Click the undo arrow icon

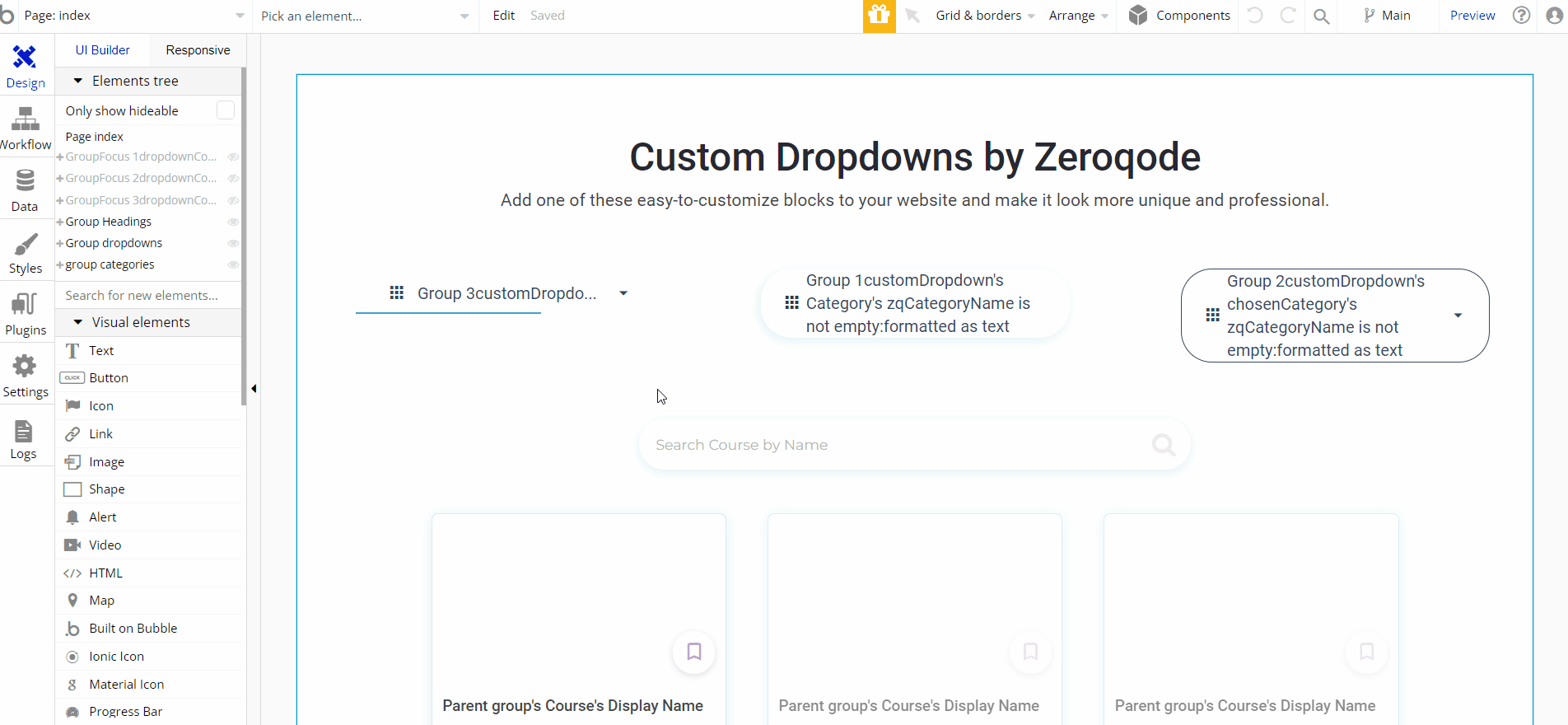[1255, 15]
